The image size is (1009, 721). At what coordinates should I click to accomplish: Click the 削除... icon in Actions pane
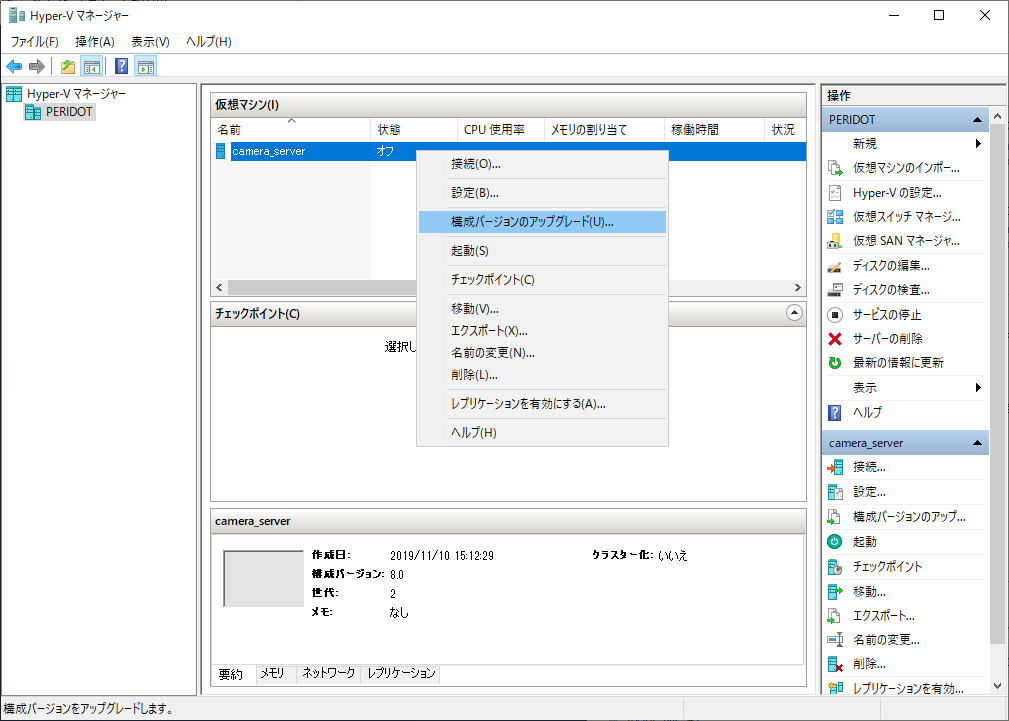pyautogui.click(x=835, y=664)
